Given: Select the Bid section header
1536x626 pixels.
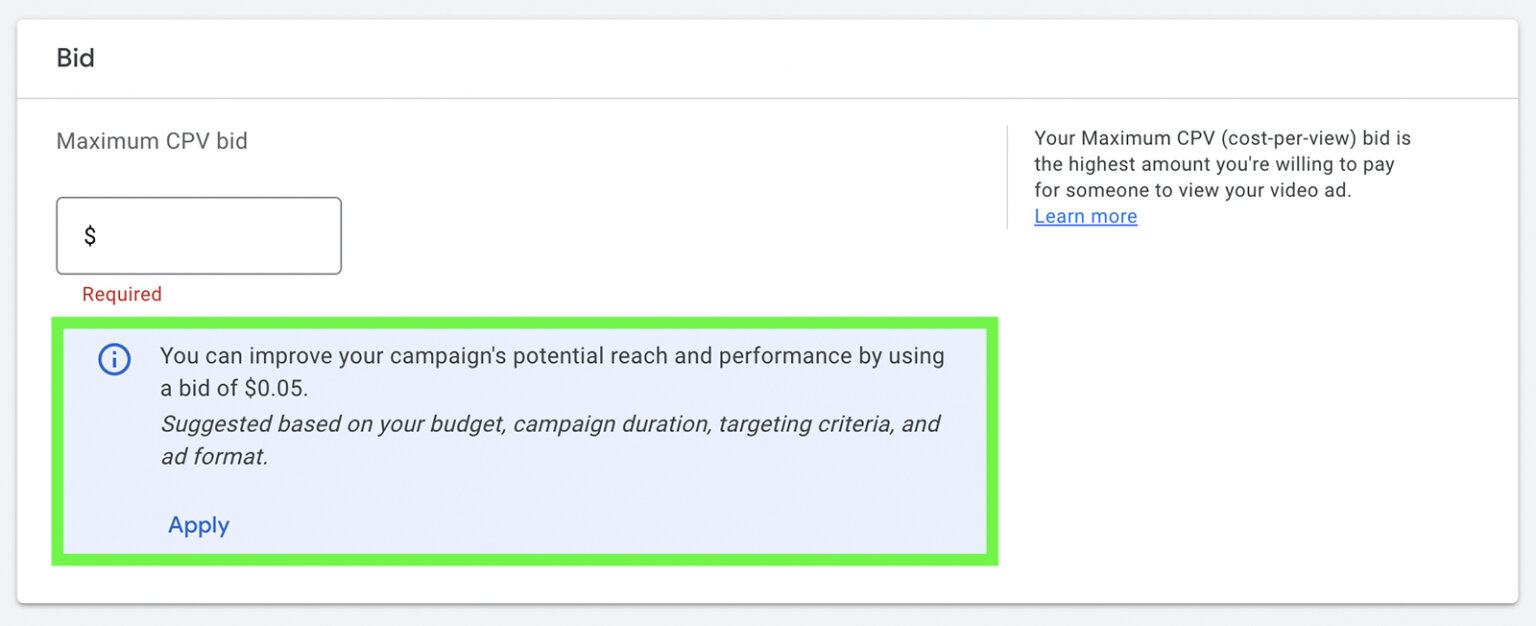Looking at the screenshot, I should pyautogui.click(x=74, y=57).
